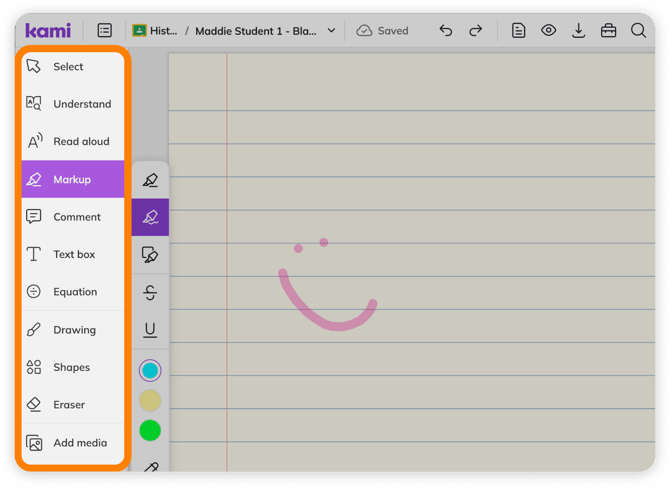Image resolution: width=670 pixels, height=488 pixels.
Task: Choose the Select tool
Action: tap(73, 67)
